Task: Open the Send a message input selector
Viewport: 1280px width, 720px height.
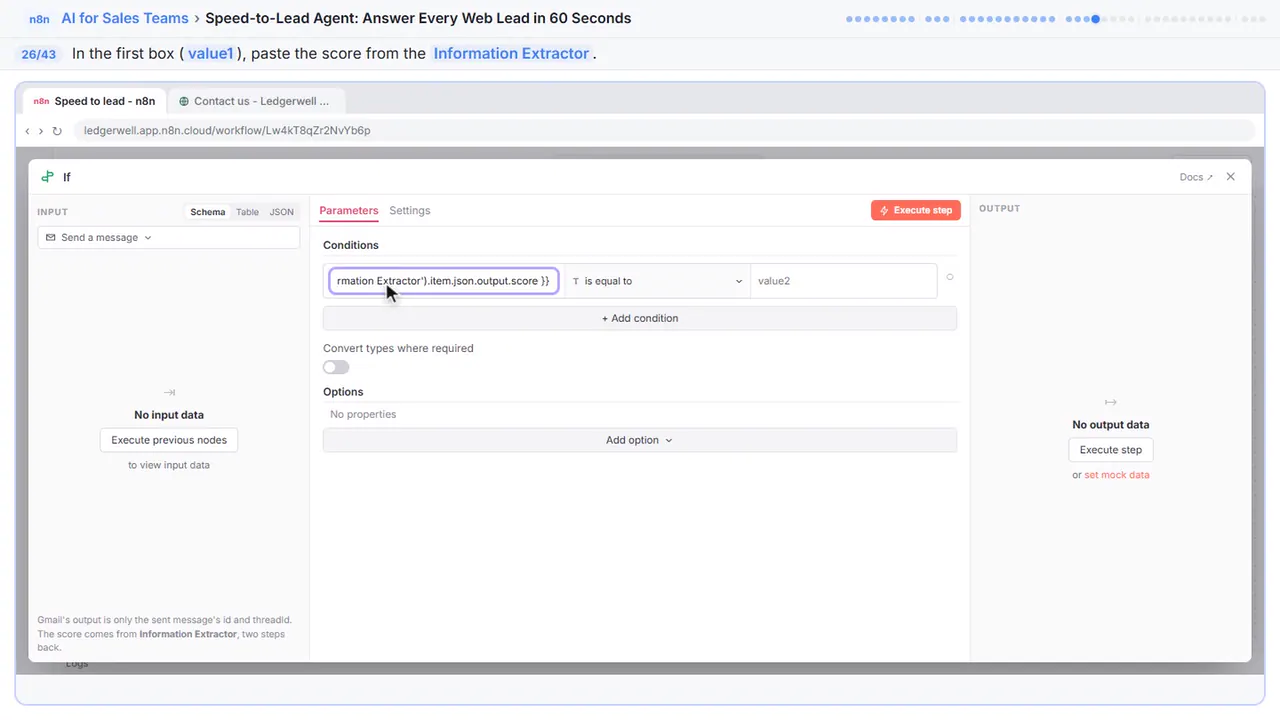Action: [169, 238]
